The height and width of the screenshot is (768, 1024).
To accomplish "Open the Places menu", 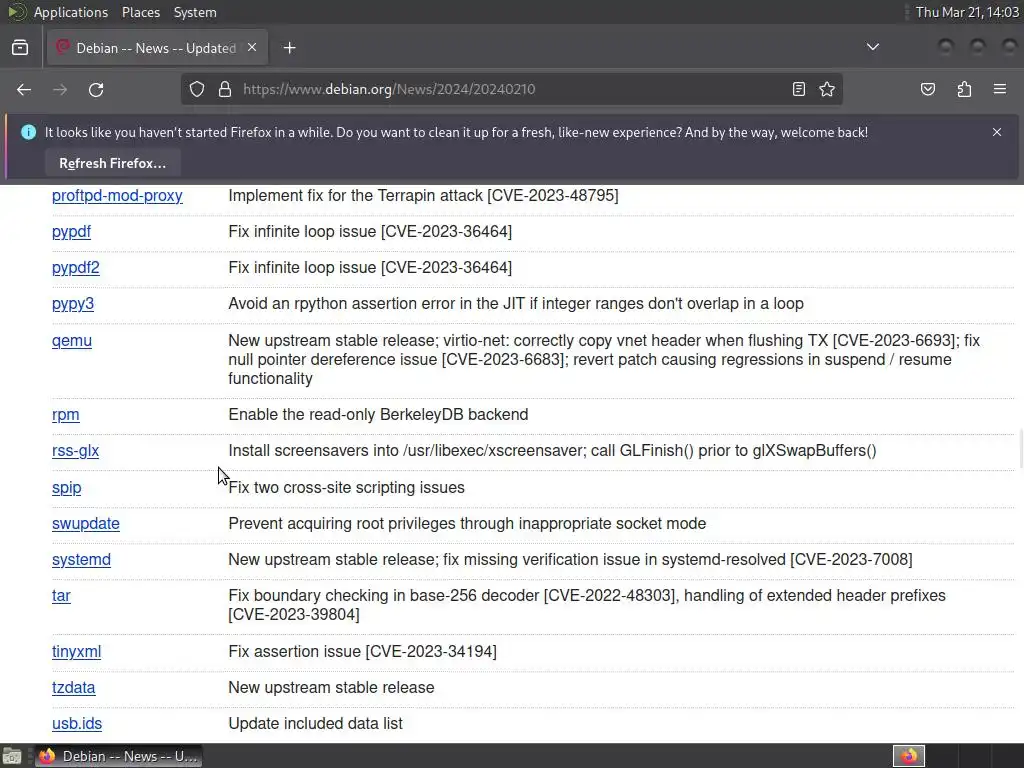I will 140,12.
